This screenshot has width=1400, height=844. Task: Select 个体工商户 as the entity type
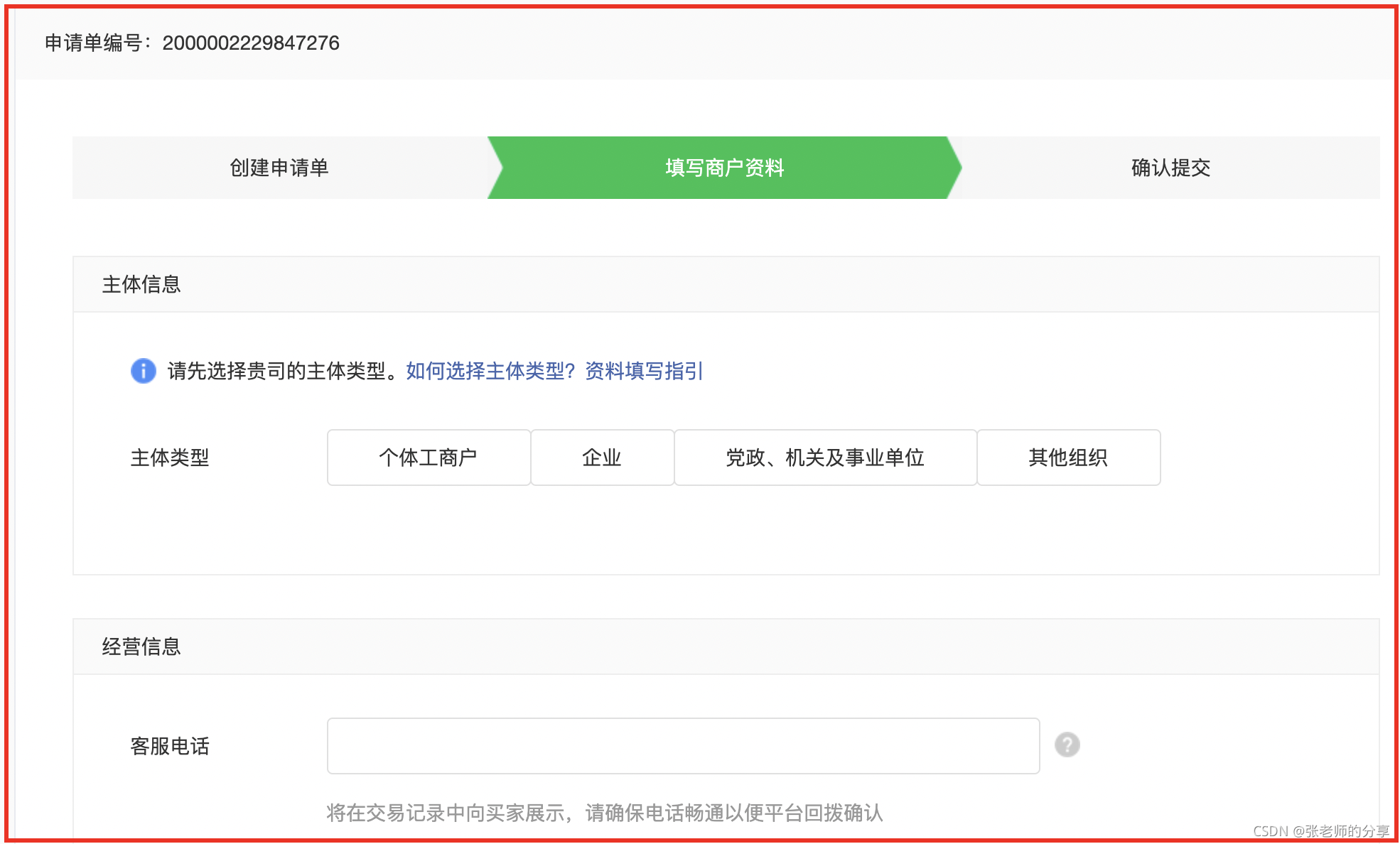point(429,458)
